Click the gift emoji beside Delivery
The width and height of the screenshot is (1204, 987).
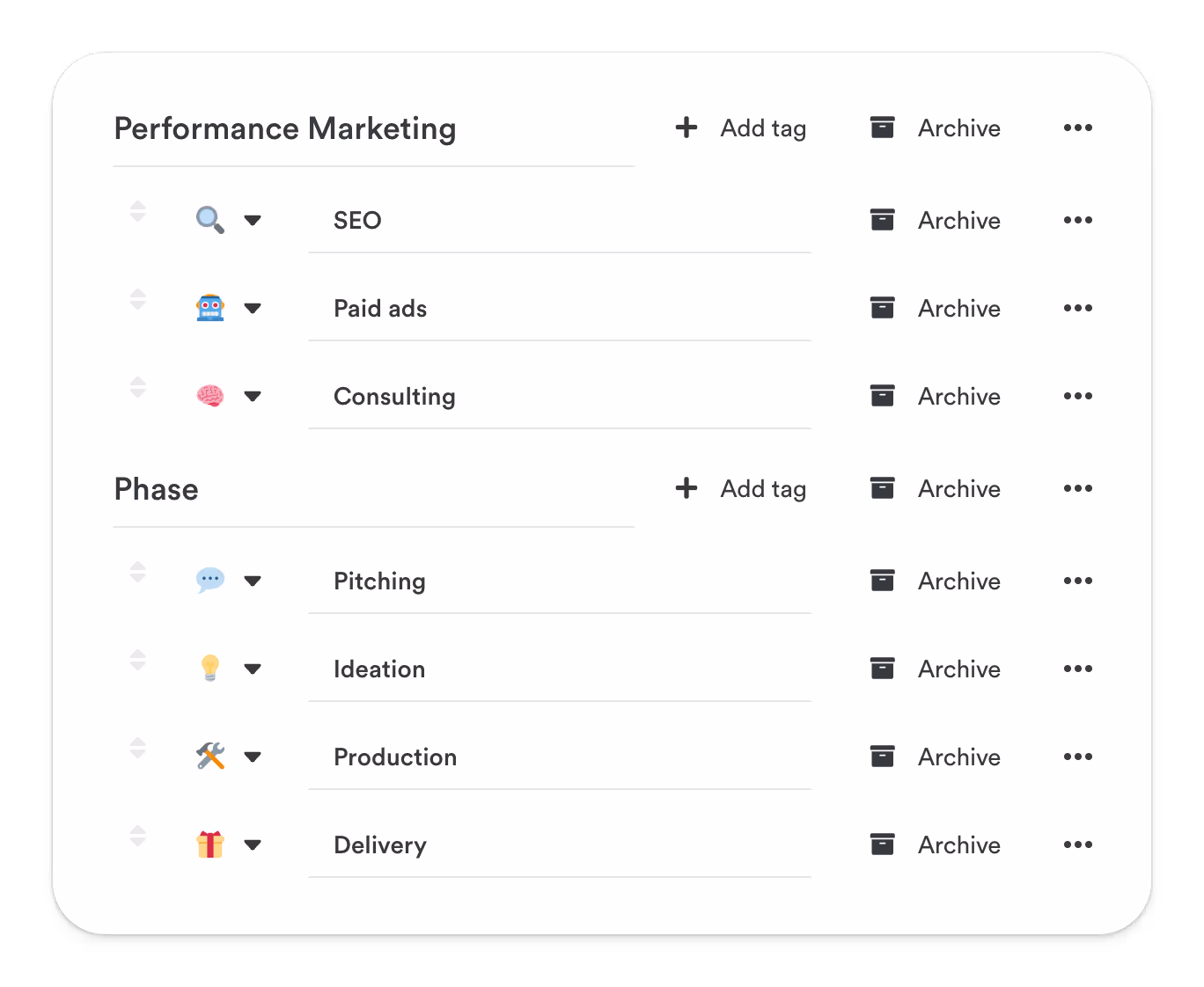(209, 844)
